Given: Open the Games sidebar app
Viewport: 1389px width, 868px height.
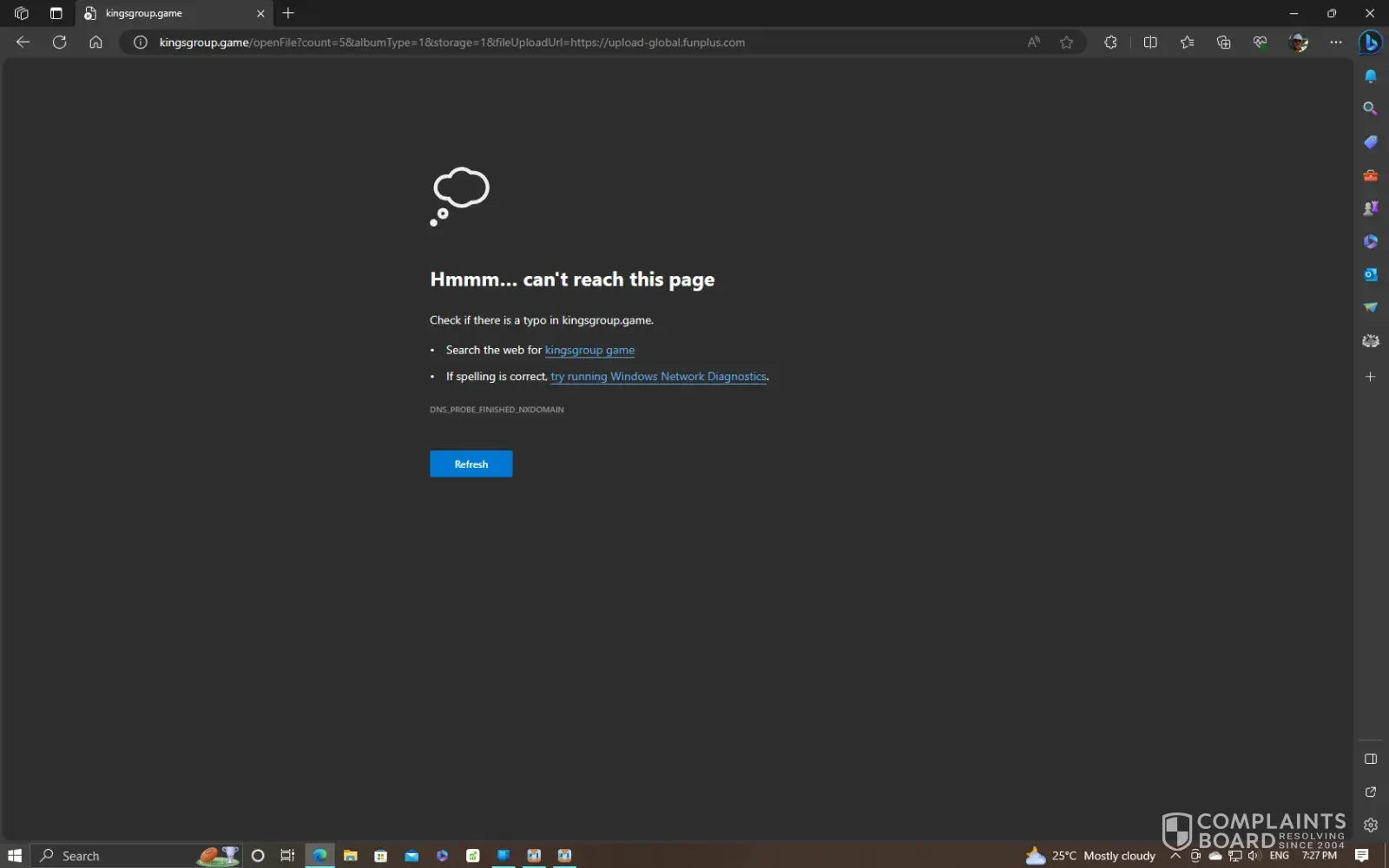Looking at the screenshot, I should click(x=1370, y=208).
